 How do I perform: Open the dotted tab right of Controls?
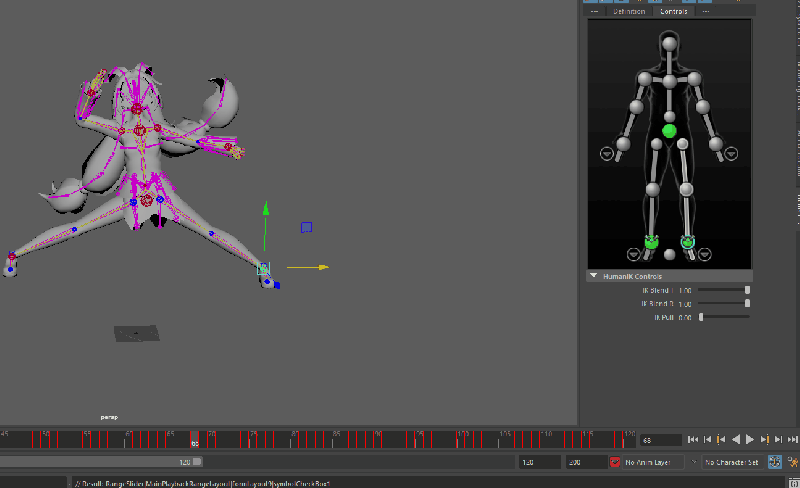tap(706, 11)
